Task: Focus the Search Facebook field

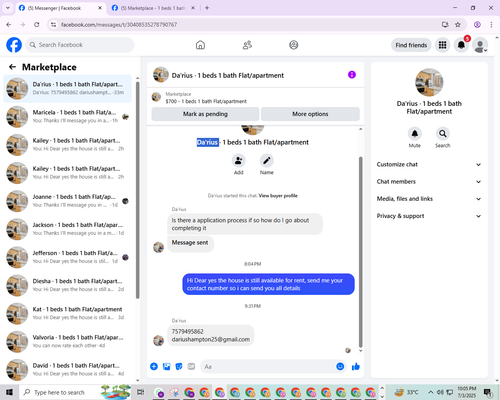Action: [x=80, y=45]
